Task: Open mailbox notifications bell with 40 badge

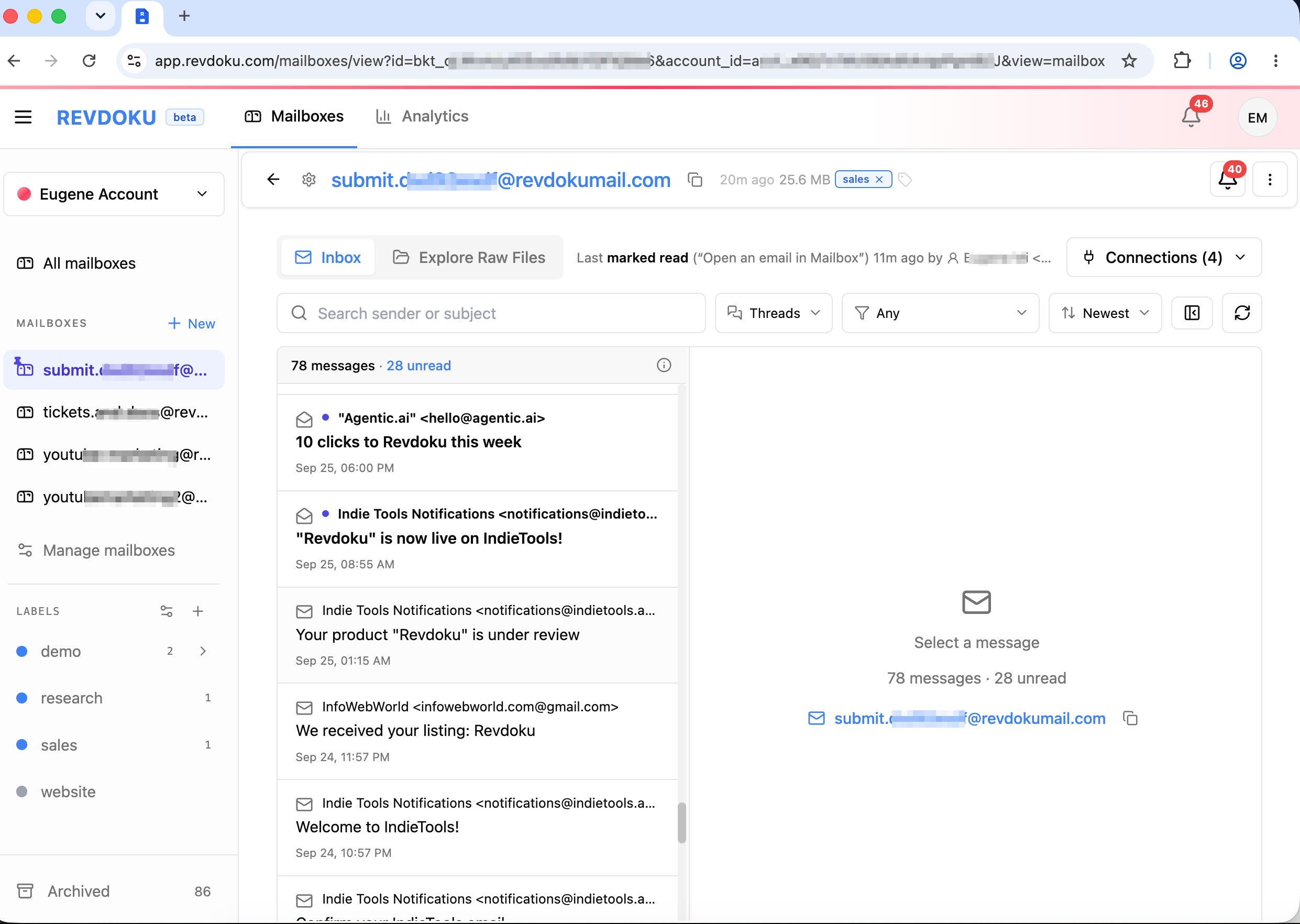Action: point(1227,179)
